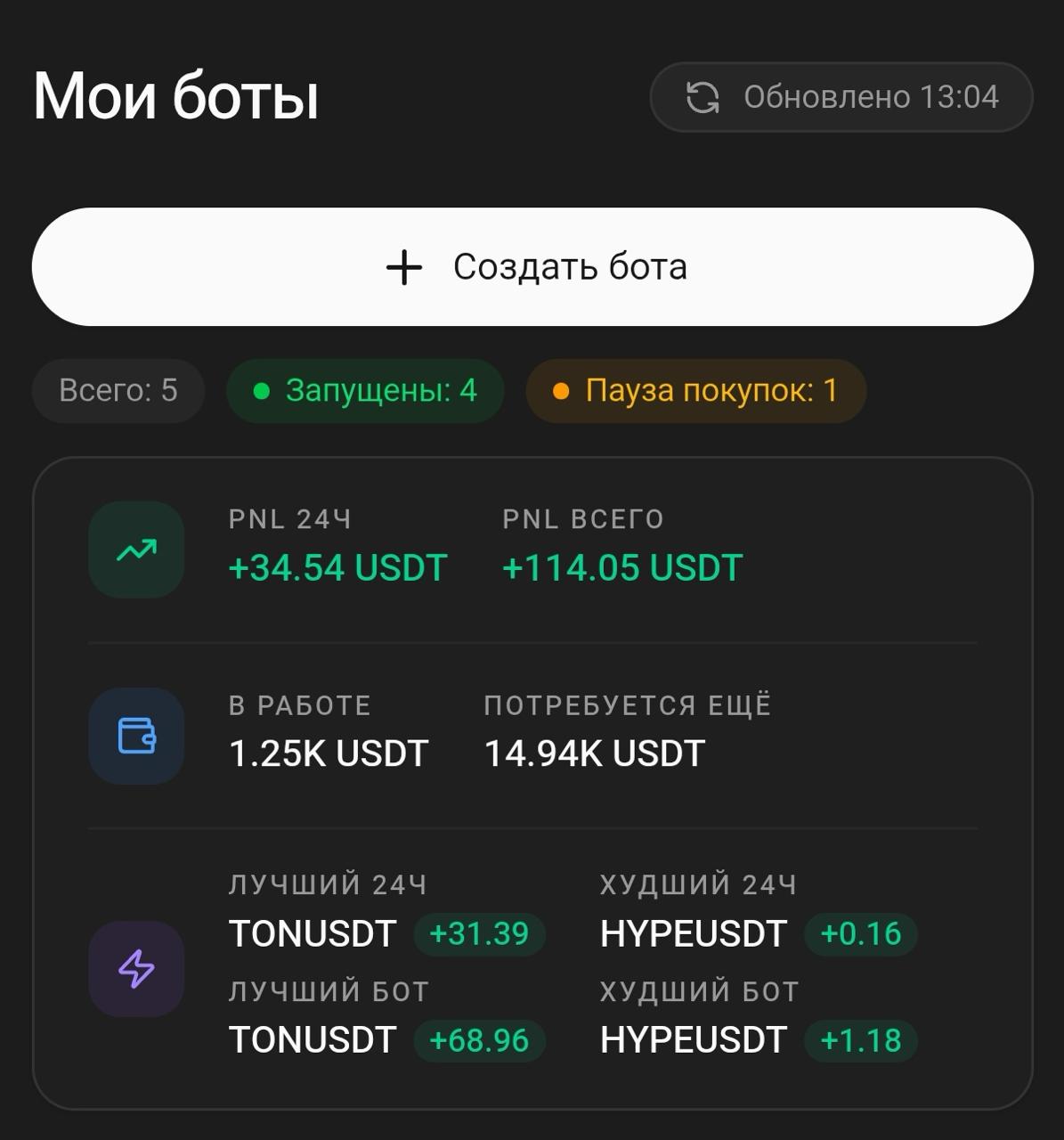Image resolution: width=1064 pixels, height=1140 pixels.
Task: Click the blue wallet icon
Action: [136, 736]
